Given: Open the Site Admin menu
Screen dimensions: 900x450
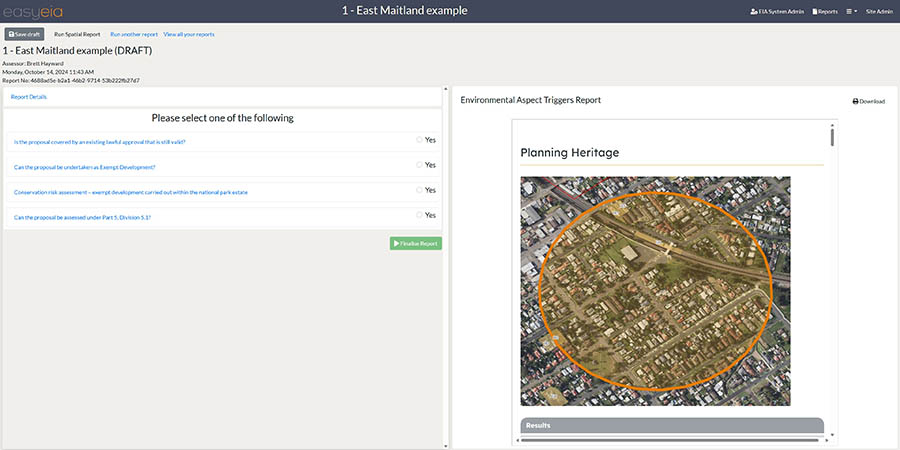Looking at the screenshot, I should pos(879,11).
